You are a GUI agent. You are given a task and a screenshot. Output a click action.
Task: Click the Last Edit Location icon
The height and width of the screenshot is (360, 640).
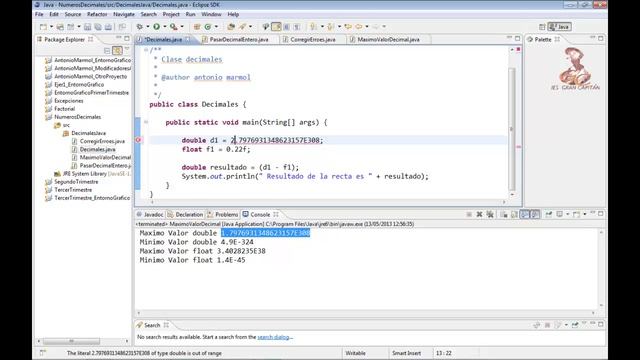348,27
